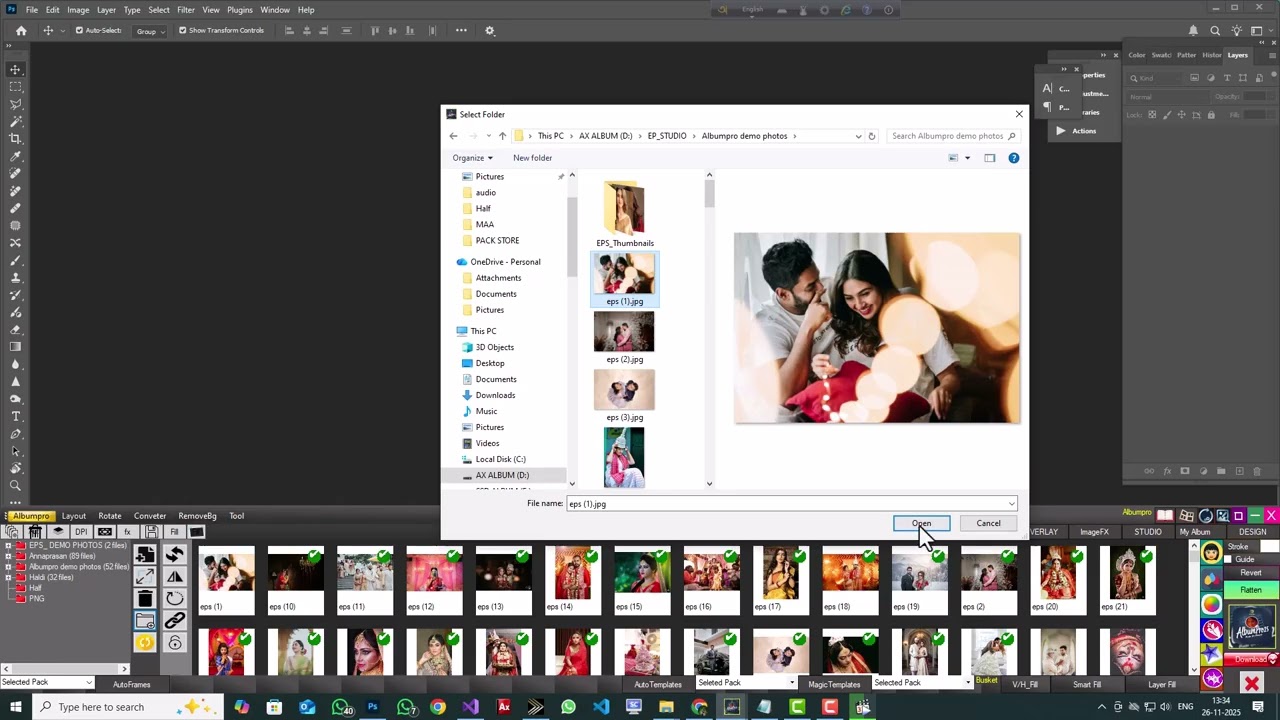Open the File name dropdown arrow
The width and height of the screenshot is (1280, 720).
coord(1011,504)
